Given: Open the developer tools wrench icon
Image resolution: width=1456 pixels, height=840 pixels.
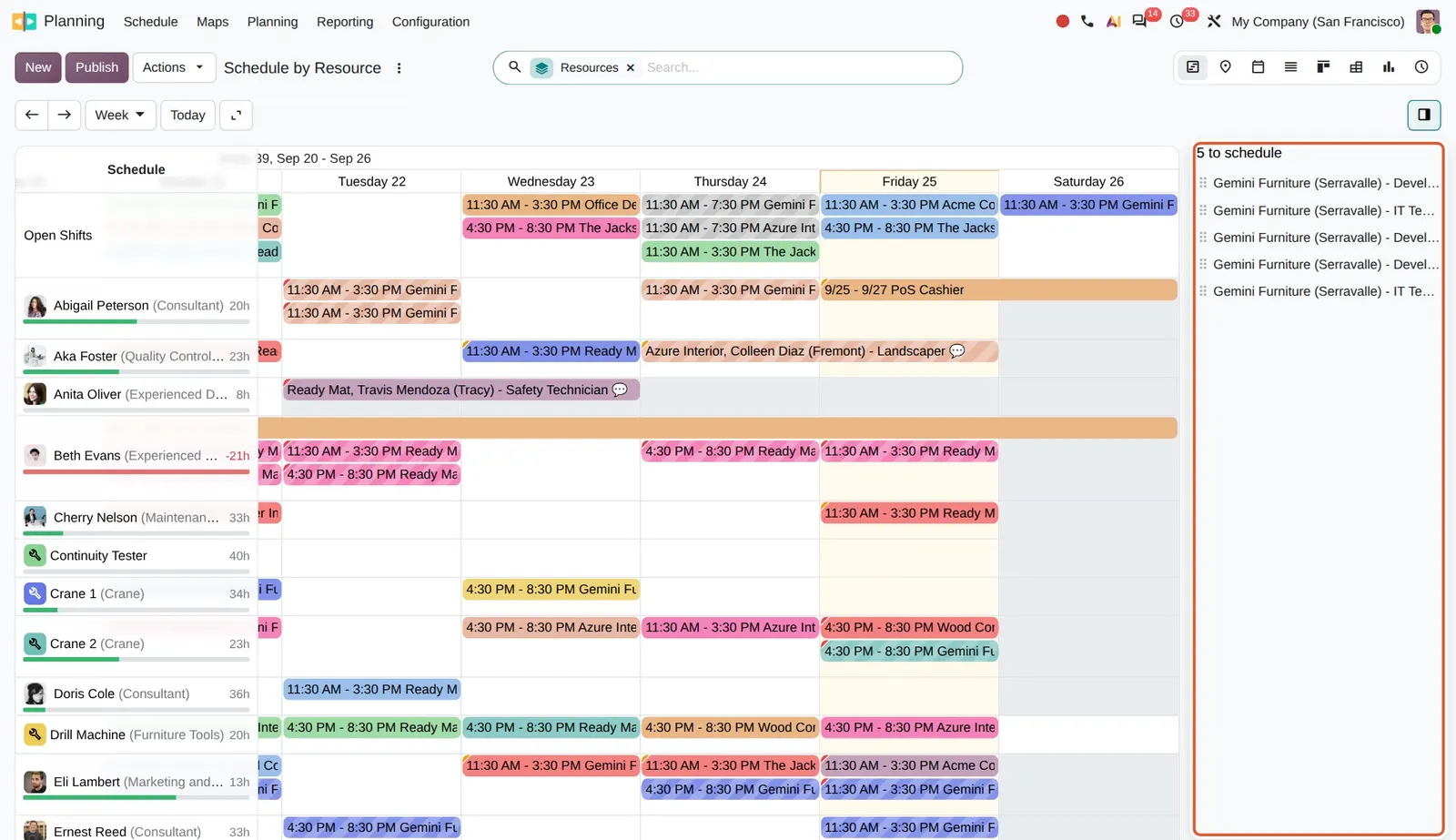Looking at the screenshot, I should [1214, 21].
